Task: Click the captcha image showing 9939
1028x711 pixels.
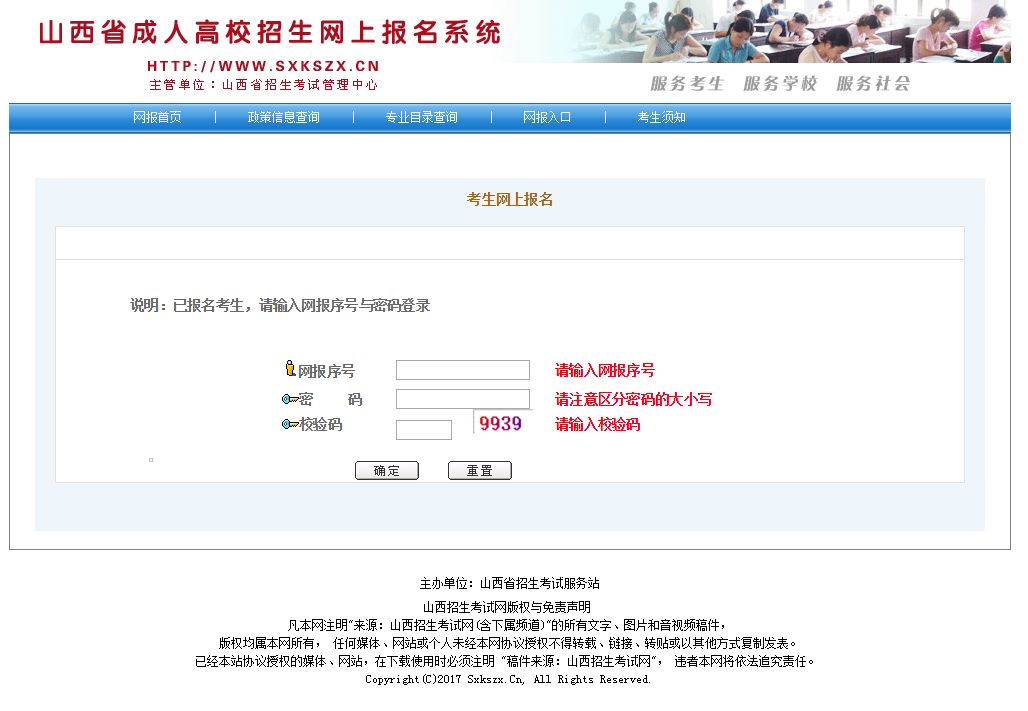Action: tap(498, 425)
